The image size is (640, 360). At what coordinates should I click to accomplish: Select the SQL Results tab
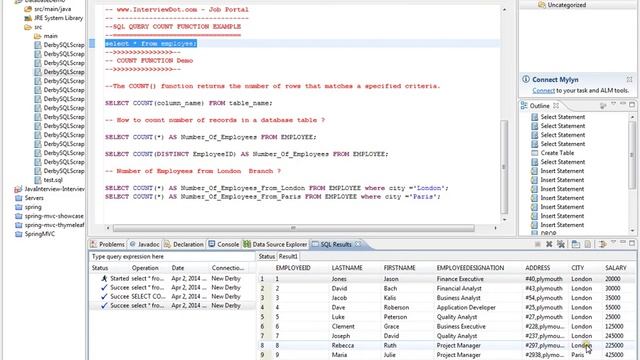(x=336, y=244)
